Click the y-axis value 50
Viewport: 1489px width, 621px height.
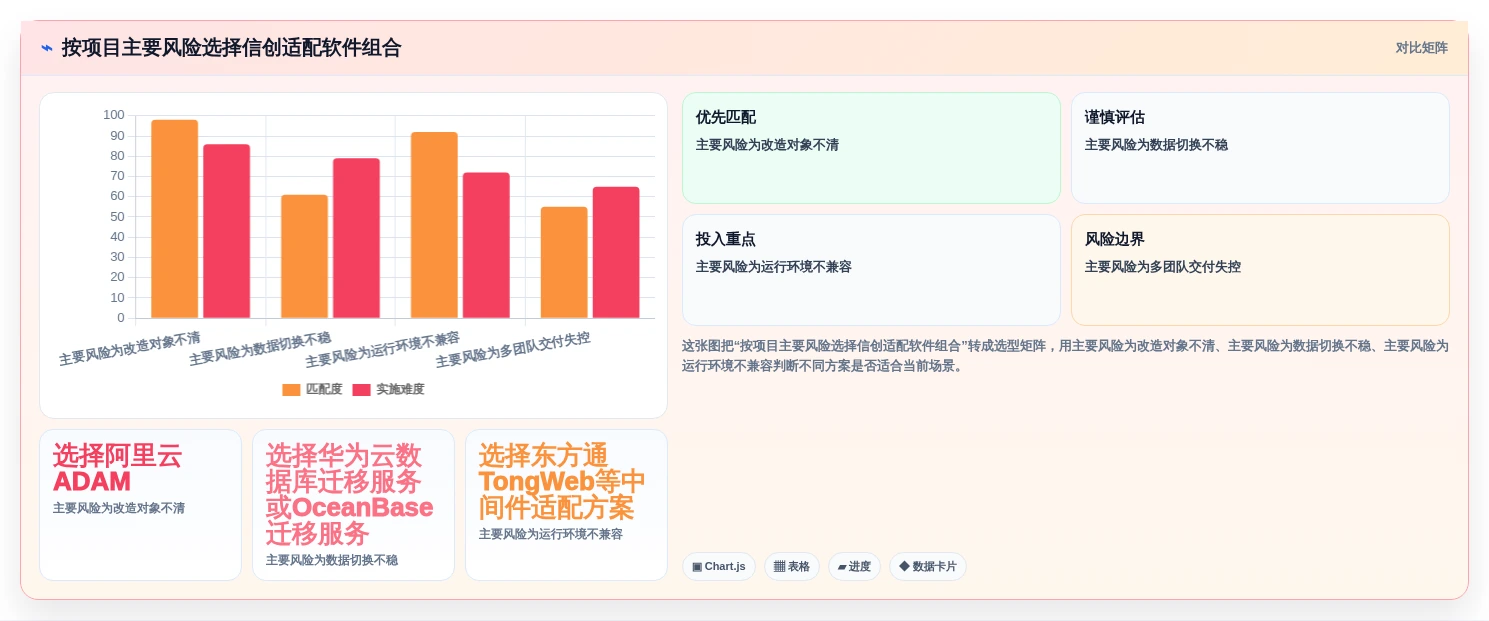(x=118, y=216)
